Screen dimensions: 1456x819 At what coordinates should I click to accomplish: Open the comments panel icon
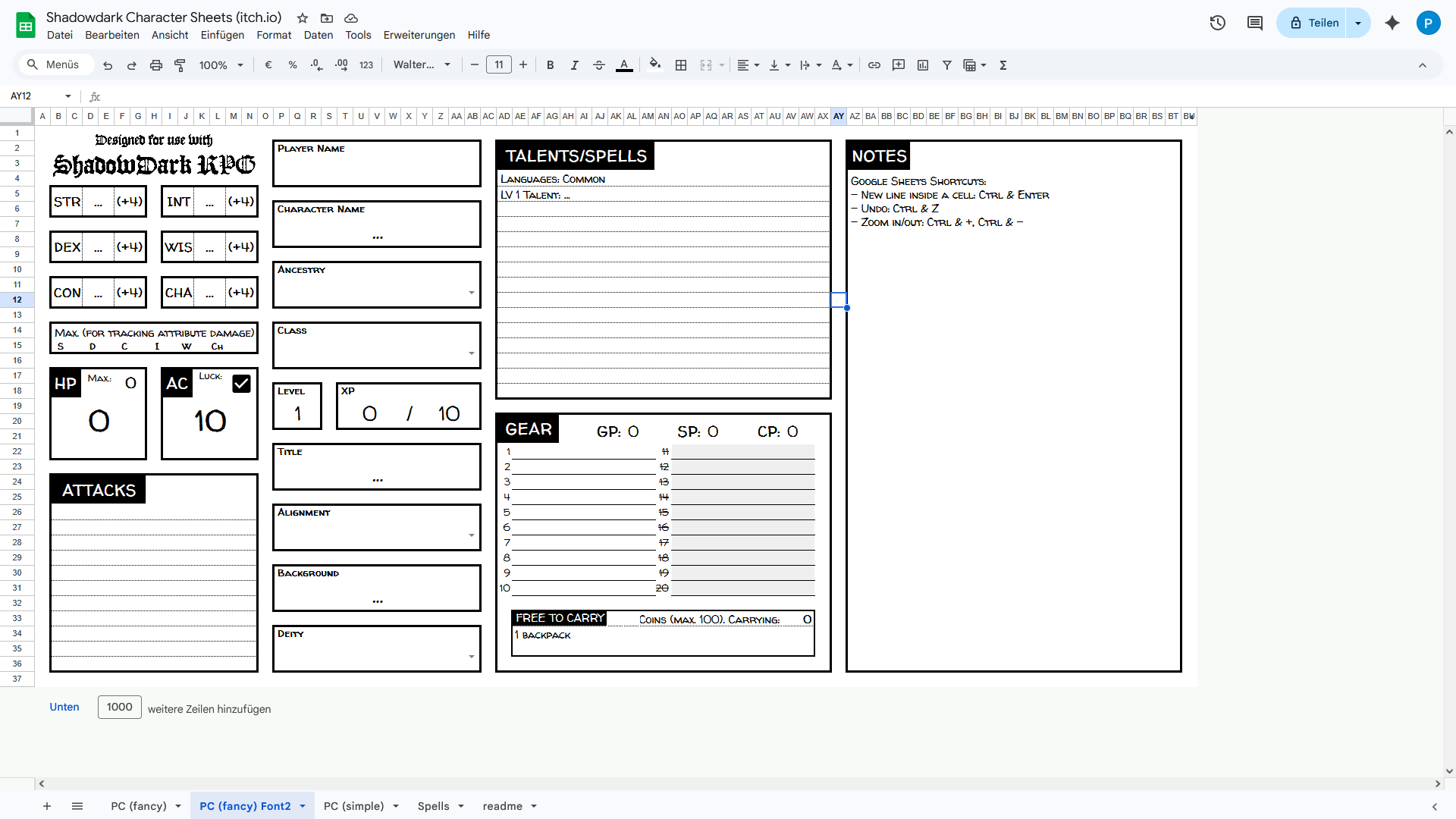coord(1254,23)
